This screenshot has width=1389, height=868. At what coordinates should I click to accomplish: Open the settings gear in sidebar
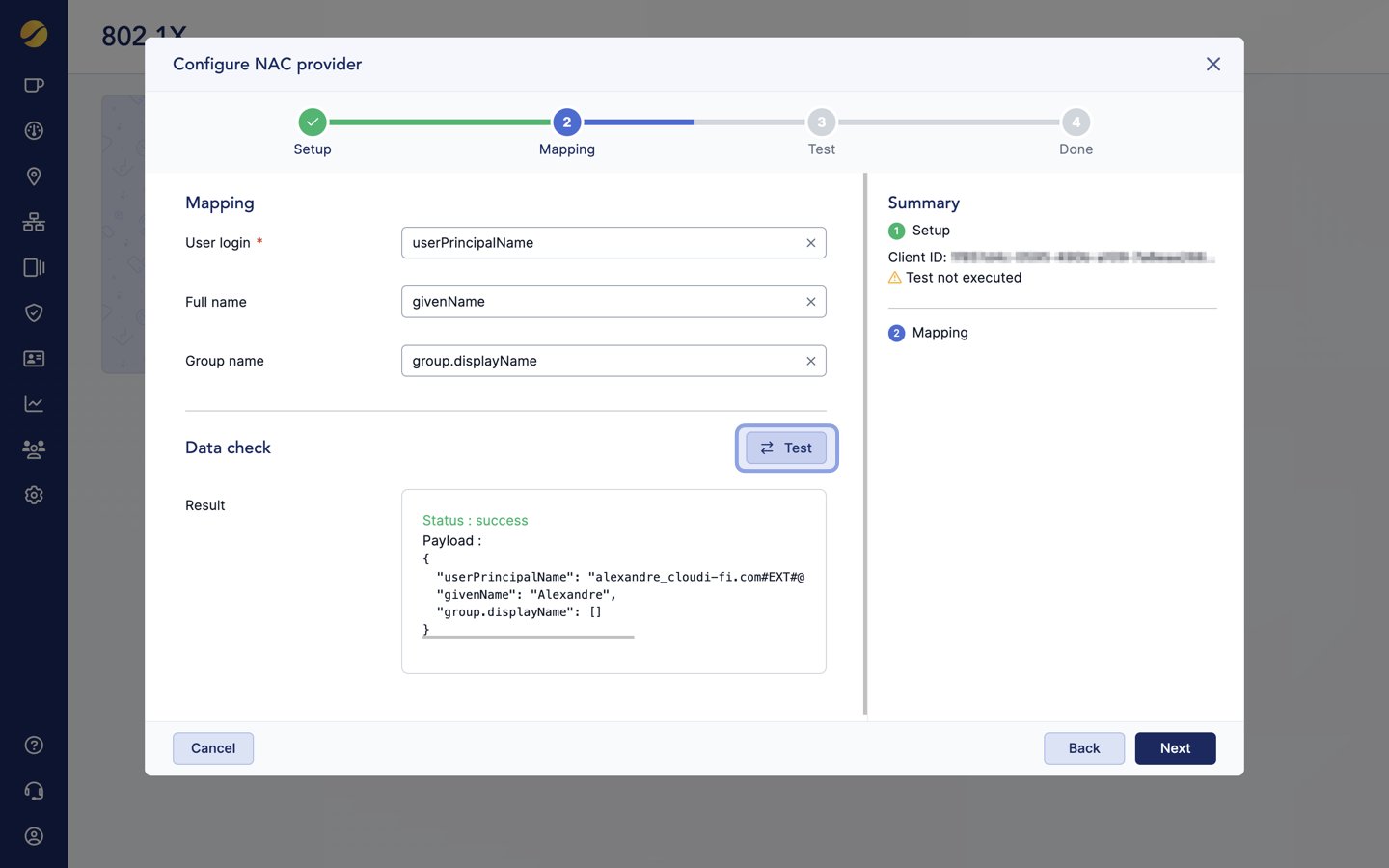point(34,495)
